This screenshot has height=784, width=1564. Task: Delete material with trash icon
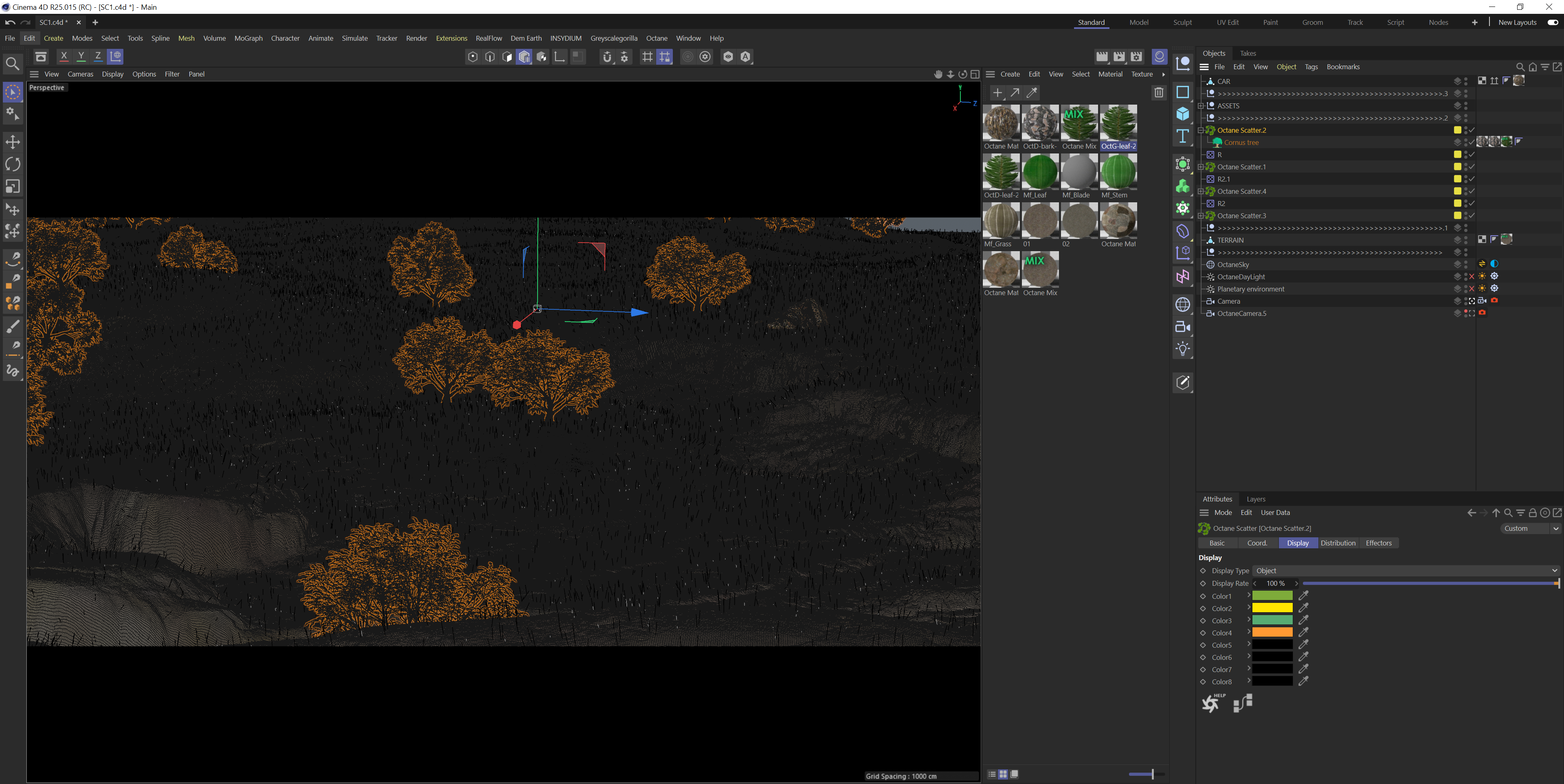(1158, 92)
